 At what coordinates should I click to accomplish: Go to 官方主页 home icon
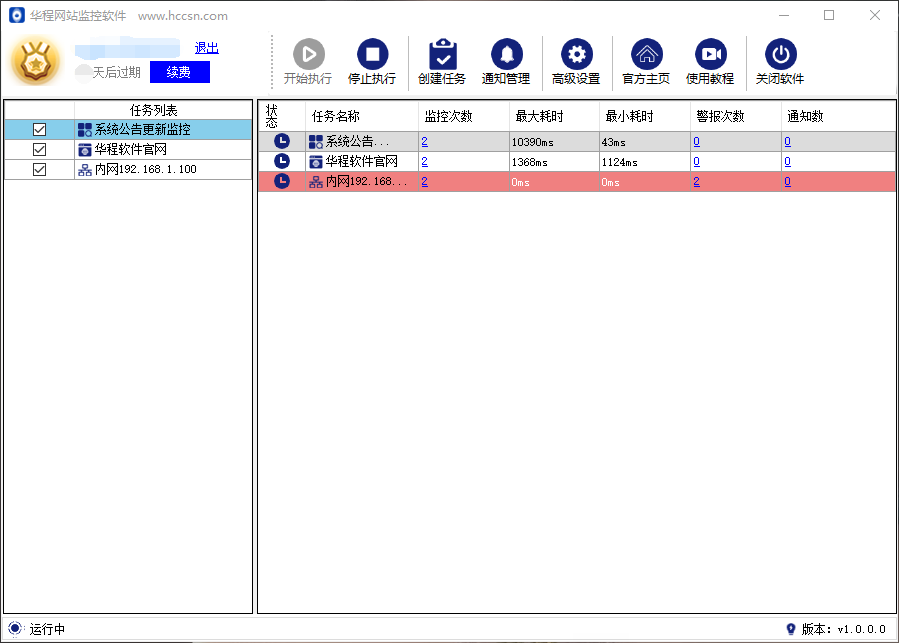[646, 55]
